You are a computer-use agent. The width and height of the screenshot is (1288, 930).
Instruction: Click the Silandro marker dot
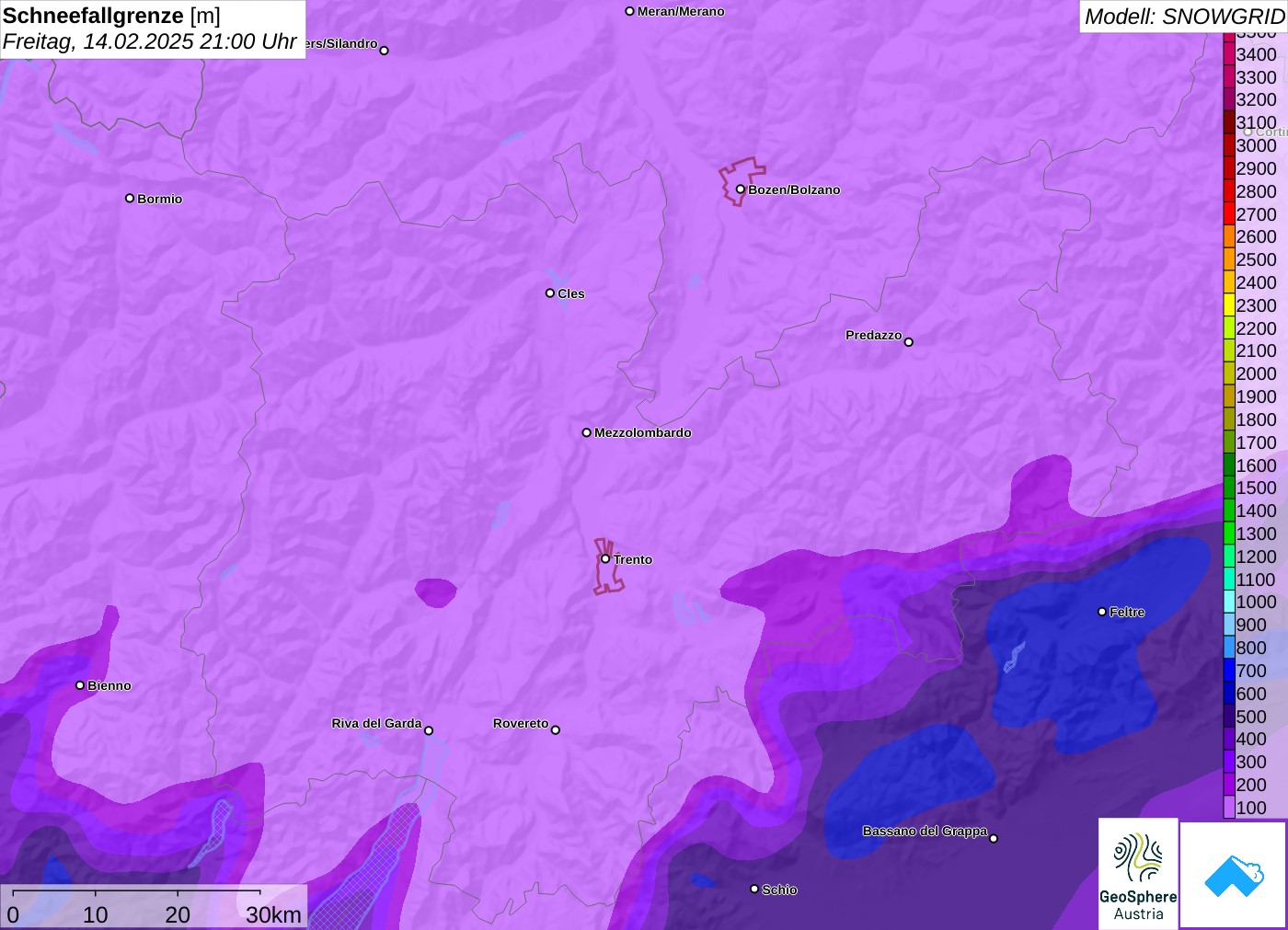385,51
